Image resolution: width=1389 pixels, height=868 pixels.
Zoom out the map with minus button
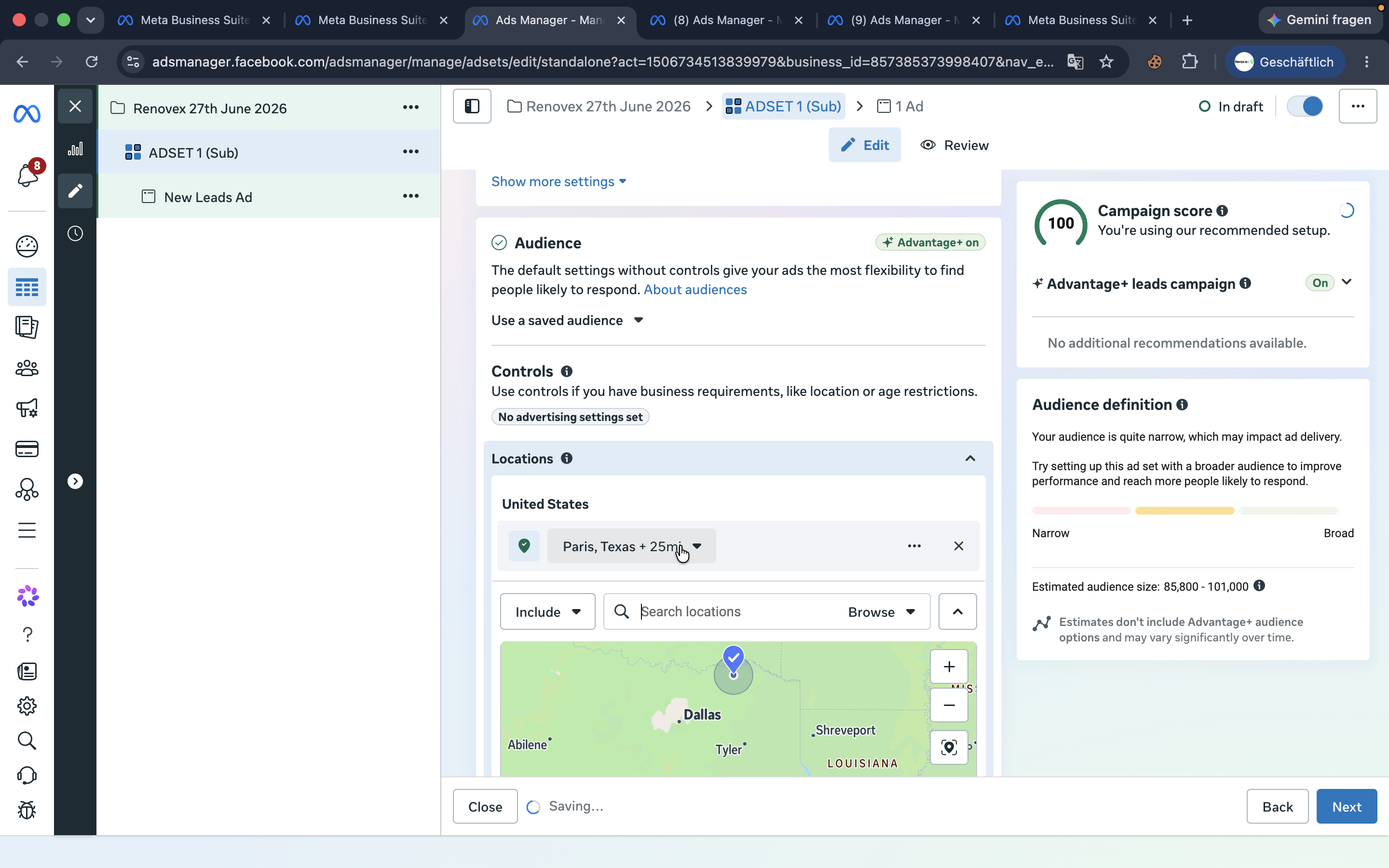(x=949, y=705)
